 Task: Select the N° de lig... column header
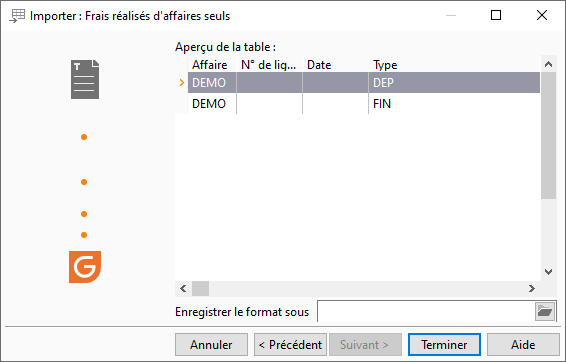pos(269,65)
